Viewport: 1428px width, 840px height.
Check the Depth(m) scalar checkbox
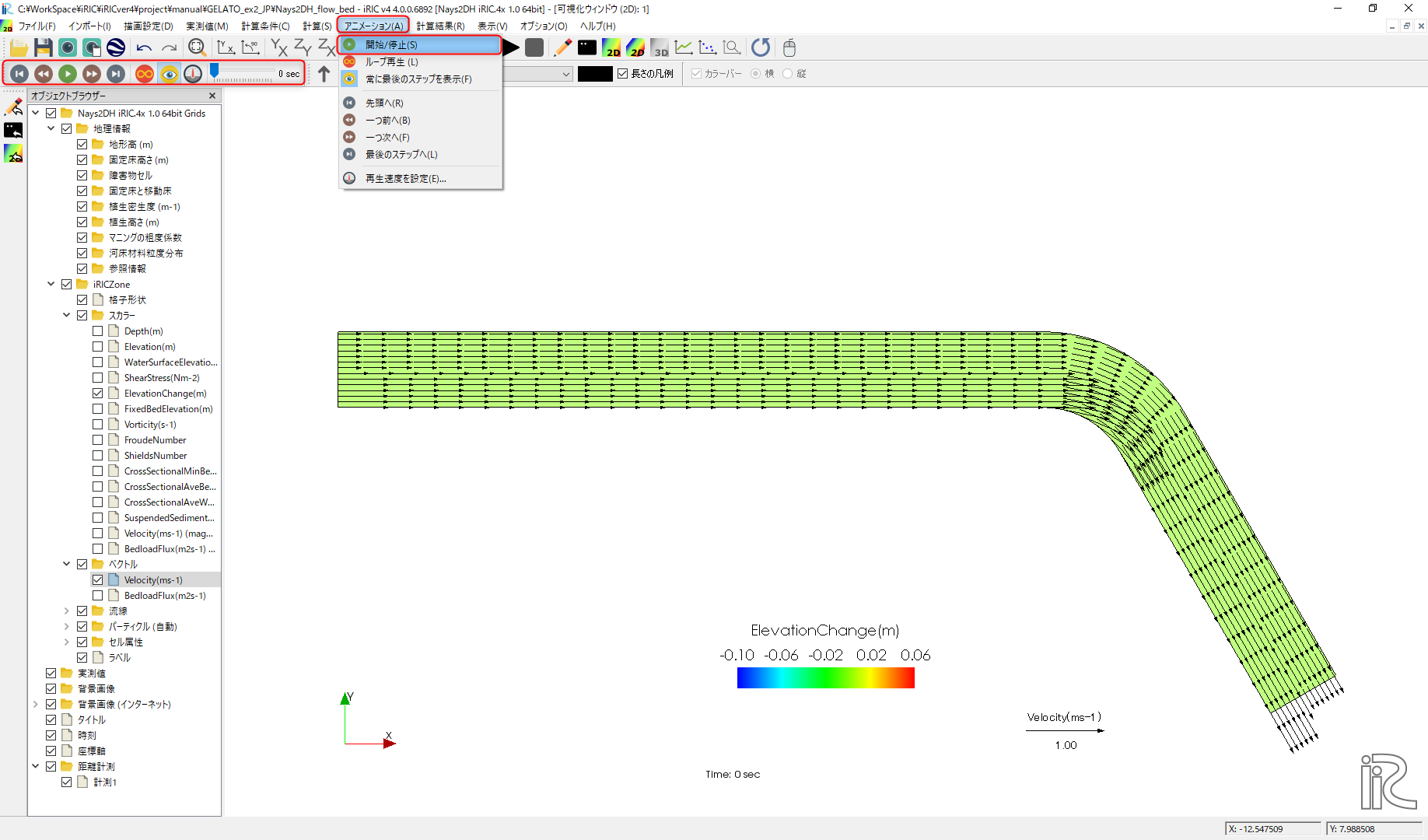[x=98, y=331]
